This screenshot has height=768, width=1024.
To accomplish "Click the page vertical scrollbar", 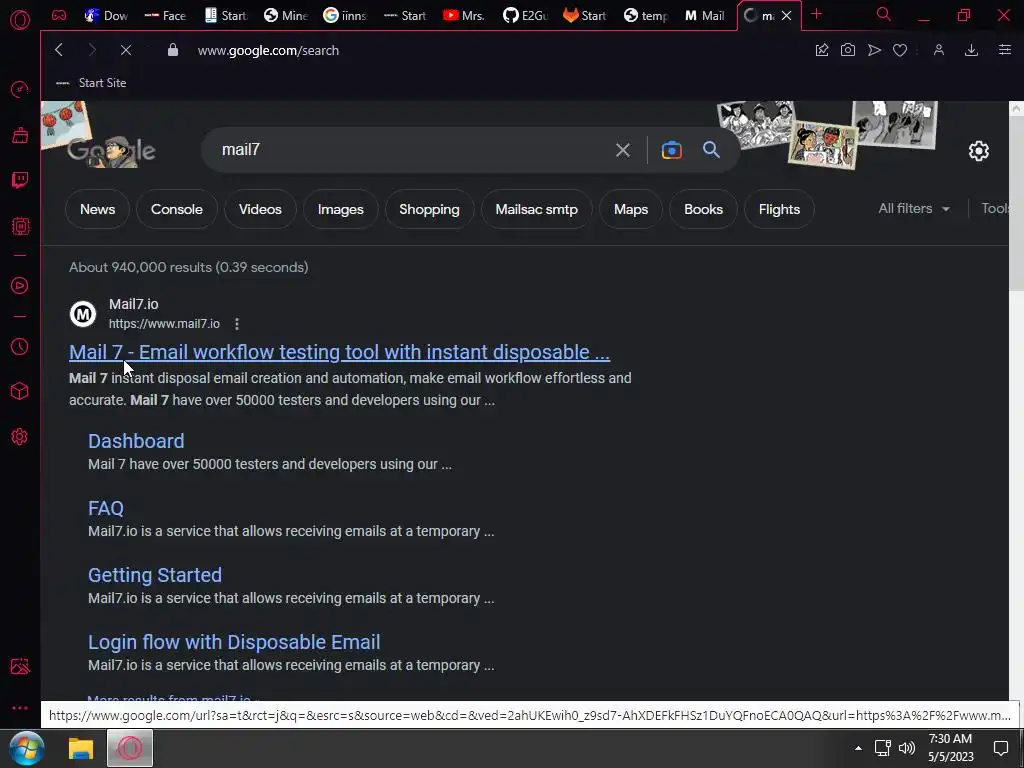I will pos(1016,204).
